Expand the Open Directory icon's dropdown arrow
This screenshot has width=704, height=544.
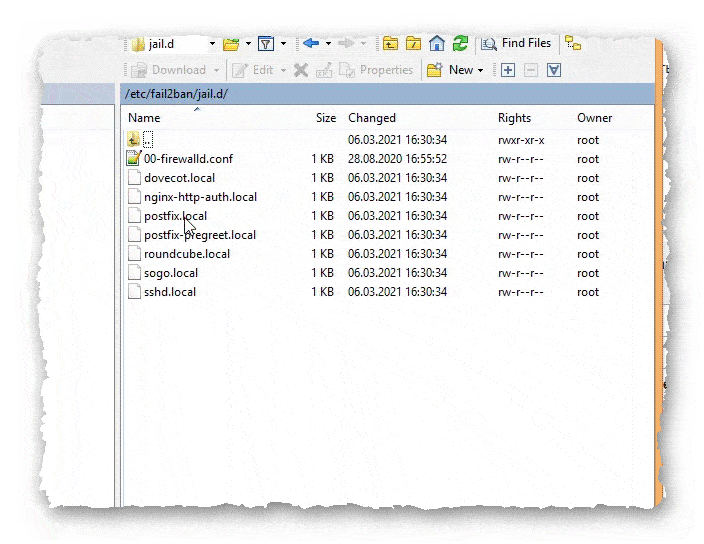tap(248, 44)
